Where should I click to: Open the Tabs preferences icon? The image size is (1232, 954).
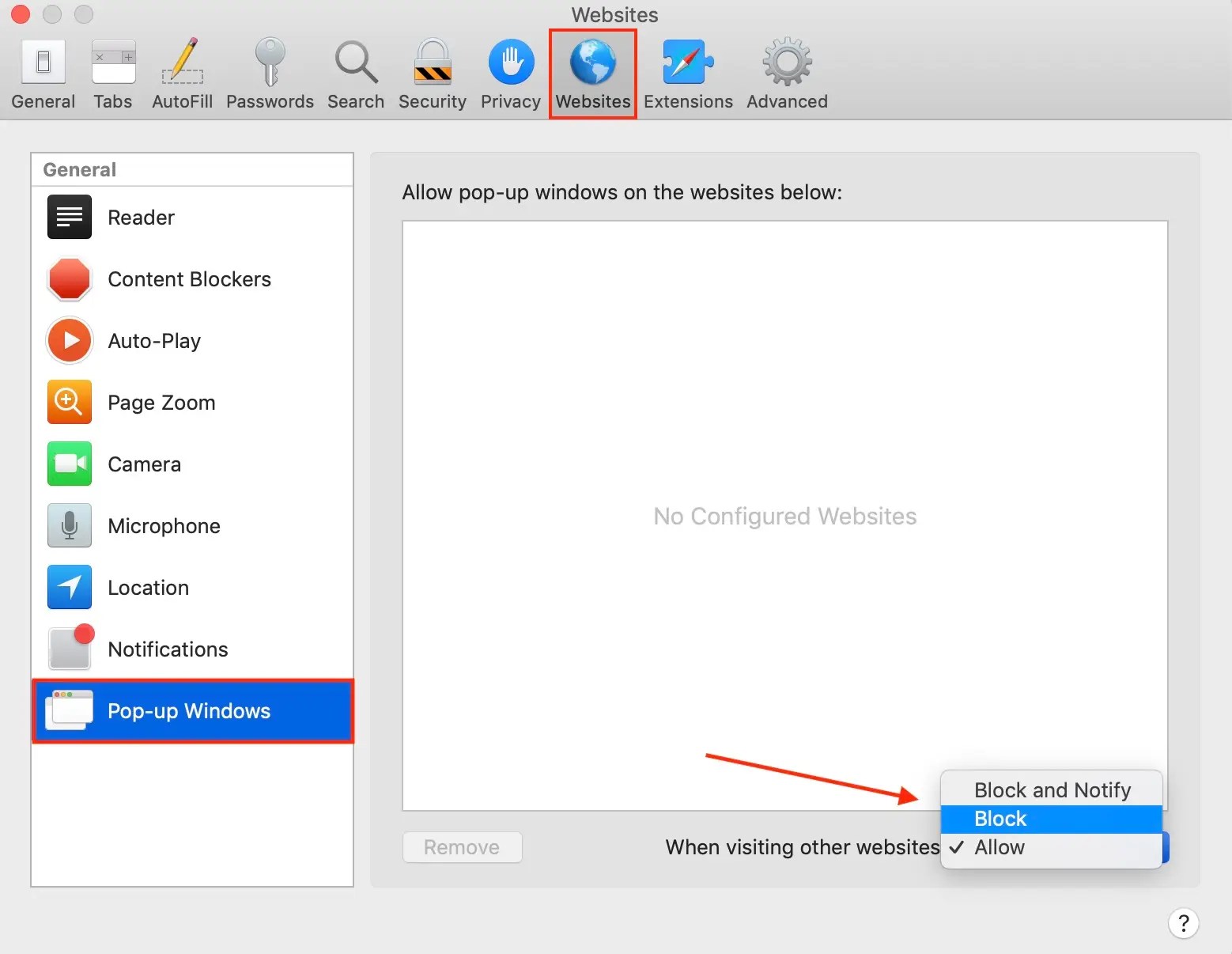coord(113,62)
